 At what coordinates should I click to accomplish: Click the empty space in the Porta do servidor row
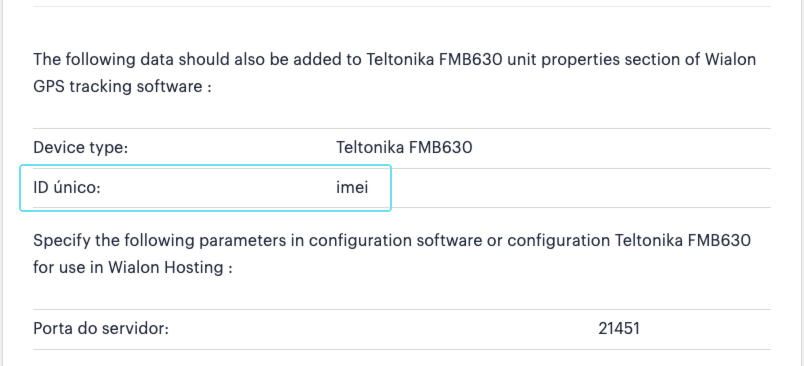click(x=382, y=328)
